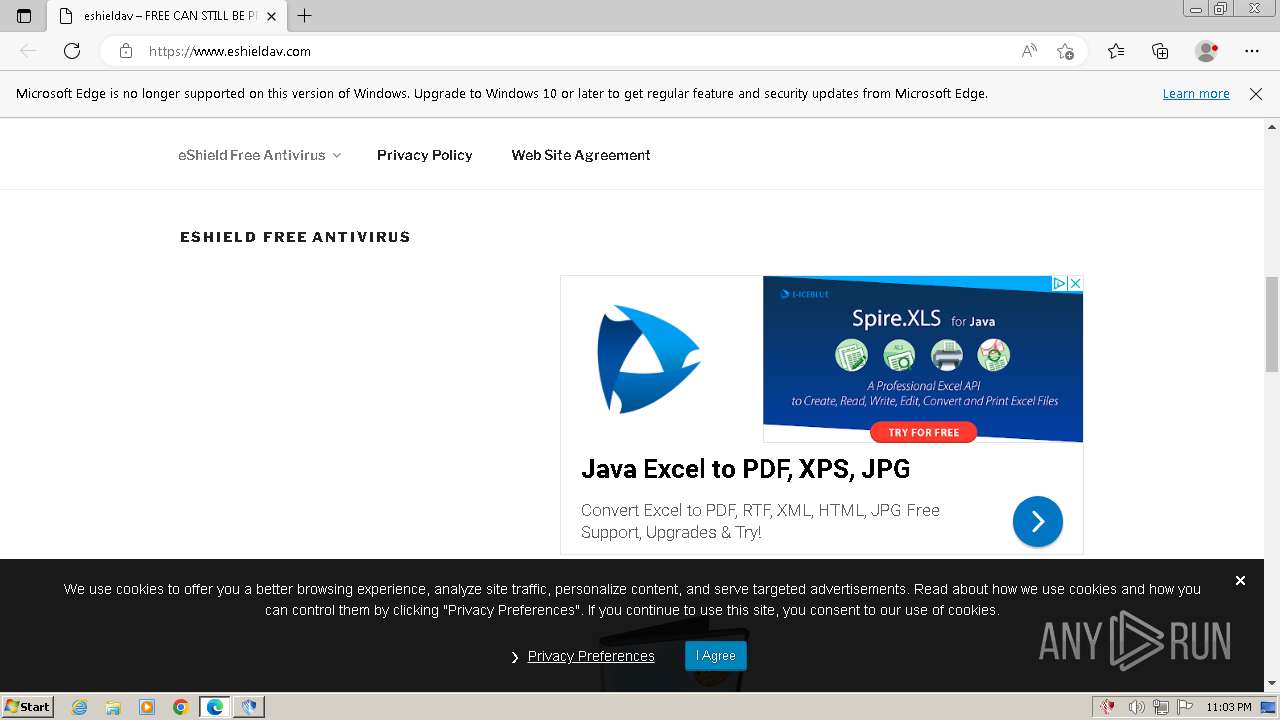Image resolution: width=1280 pixels, height=720 pixels.
Task: Open media player from taskbar
Action: (147, 707)
